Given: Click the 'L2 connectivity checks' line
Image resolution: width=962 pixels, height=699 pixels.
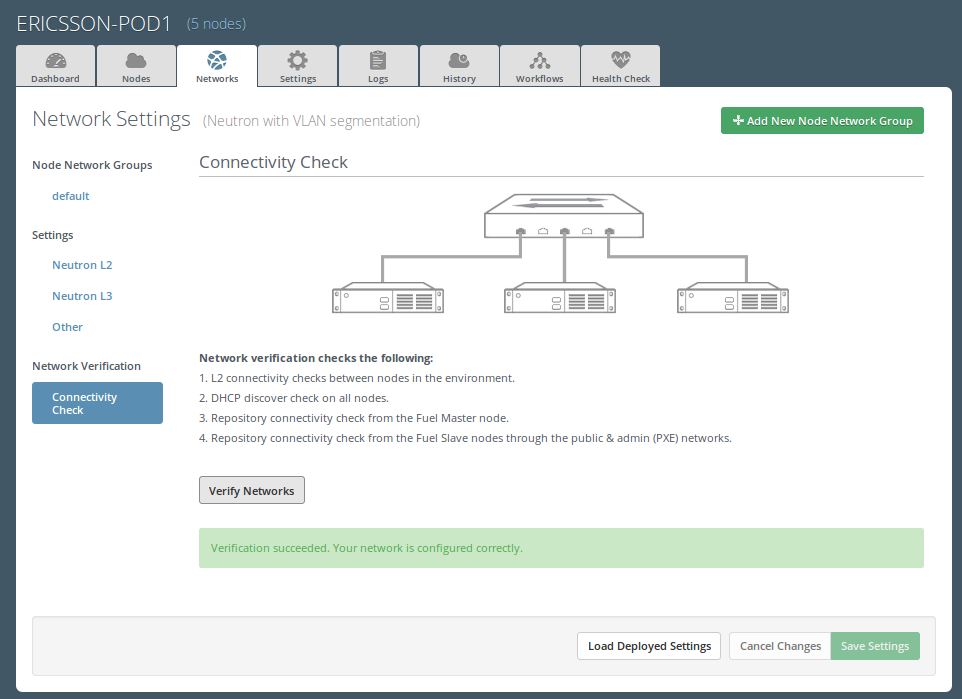Looking at the screenshot, I should point(356,378).
